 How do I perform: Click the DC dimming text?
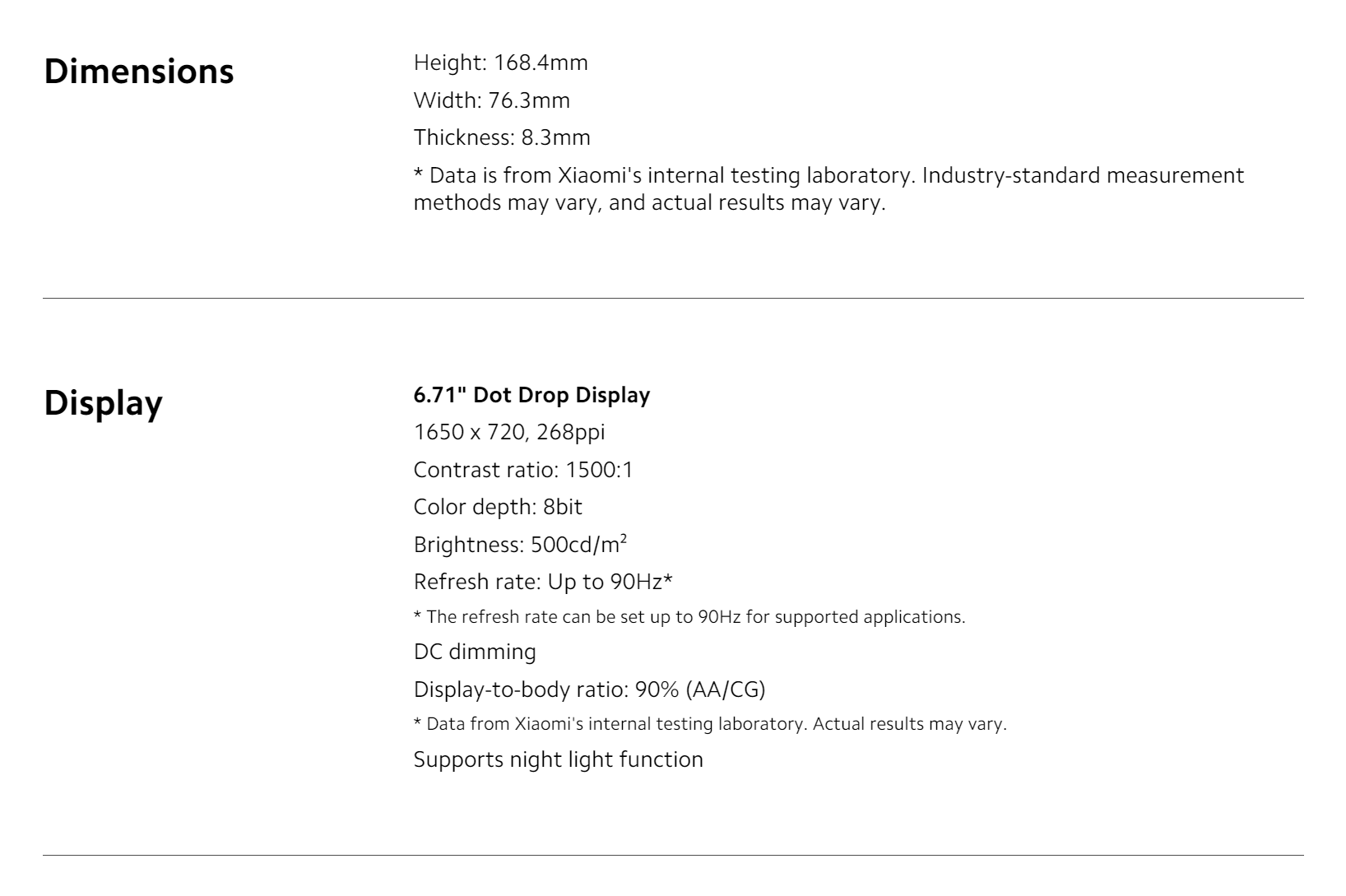tap(475, 652)
